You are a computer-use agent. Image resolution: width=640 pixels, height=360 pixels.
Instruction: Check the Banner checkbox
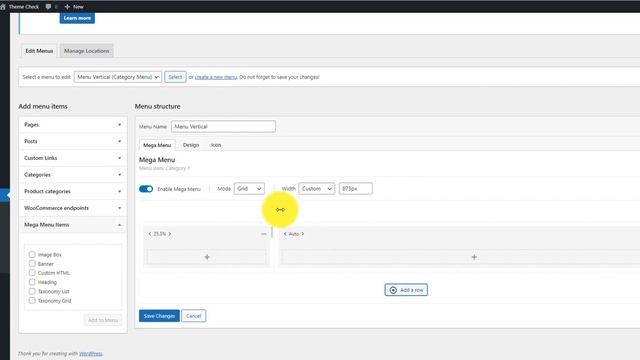point(32,264)
